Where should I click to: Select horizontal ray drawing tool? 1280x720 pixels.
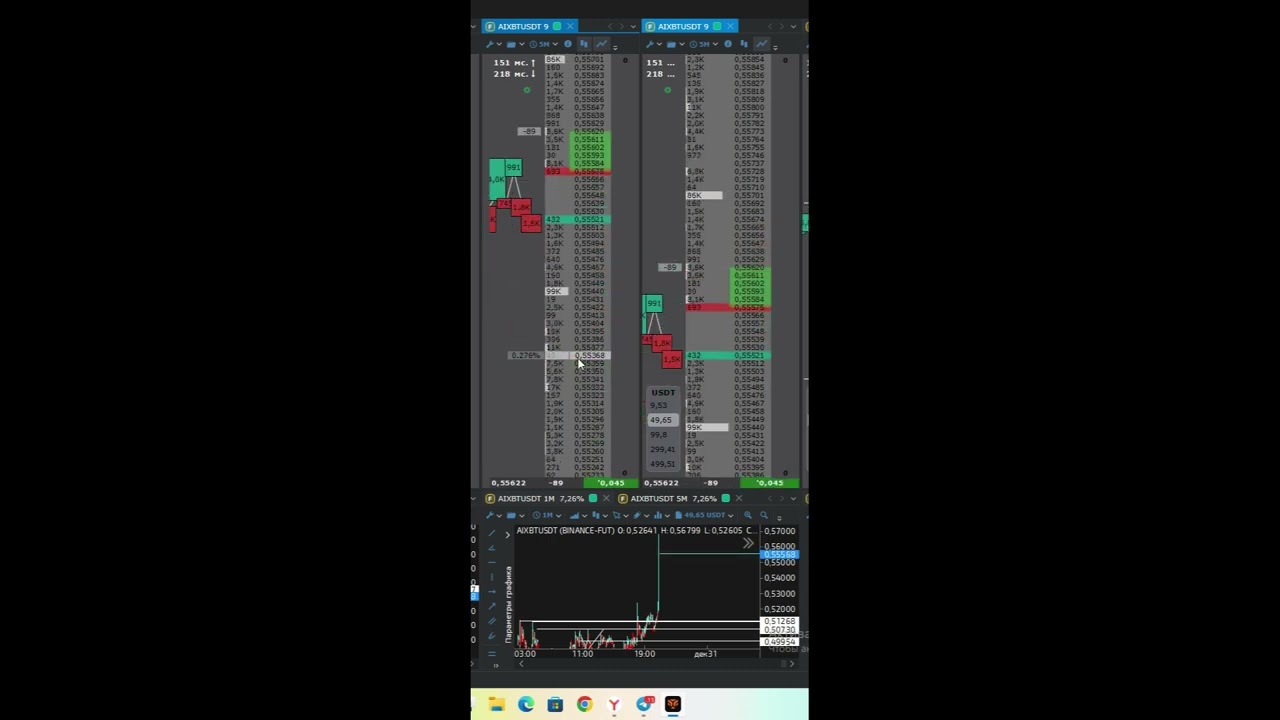[x=491, y=591]
